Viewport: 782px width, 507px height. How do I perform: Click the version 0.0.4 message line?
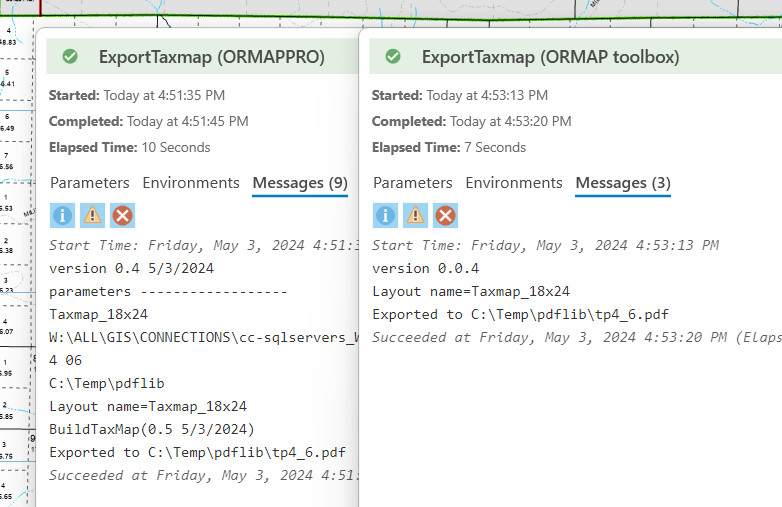tap(425, 268)
